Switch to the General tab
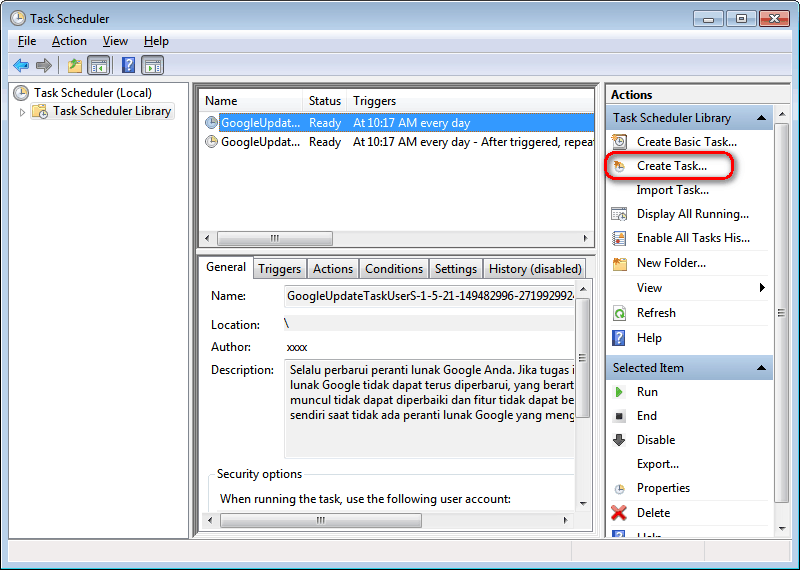The width and height of the screenshot is (800, 570). [x=226, y=267]
